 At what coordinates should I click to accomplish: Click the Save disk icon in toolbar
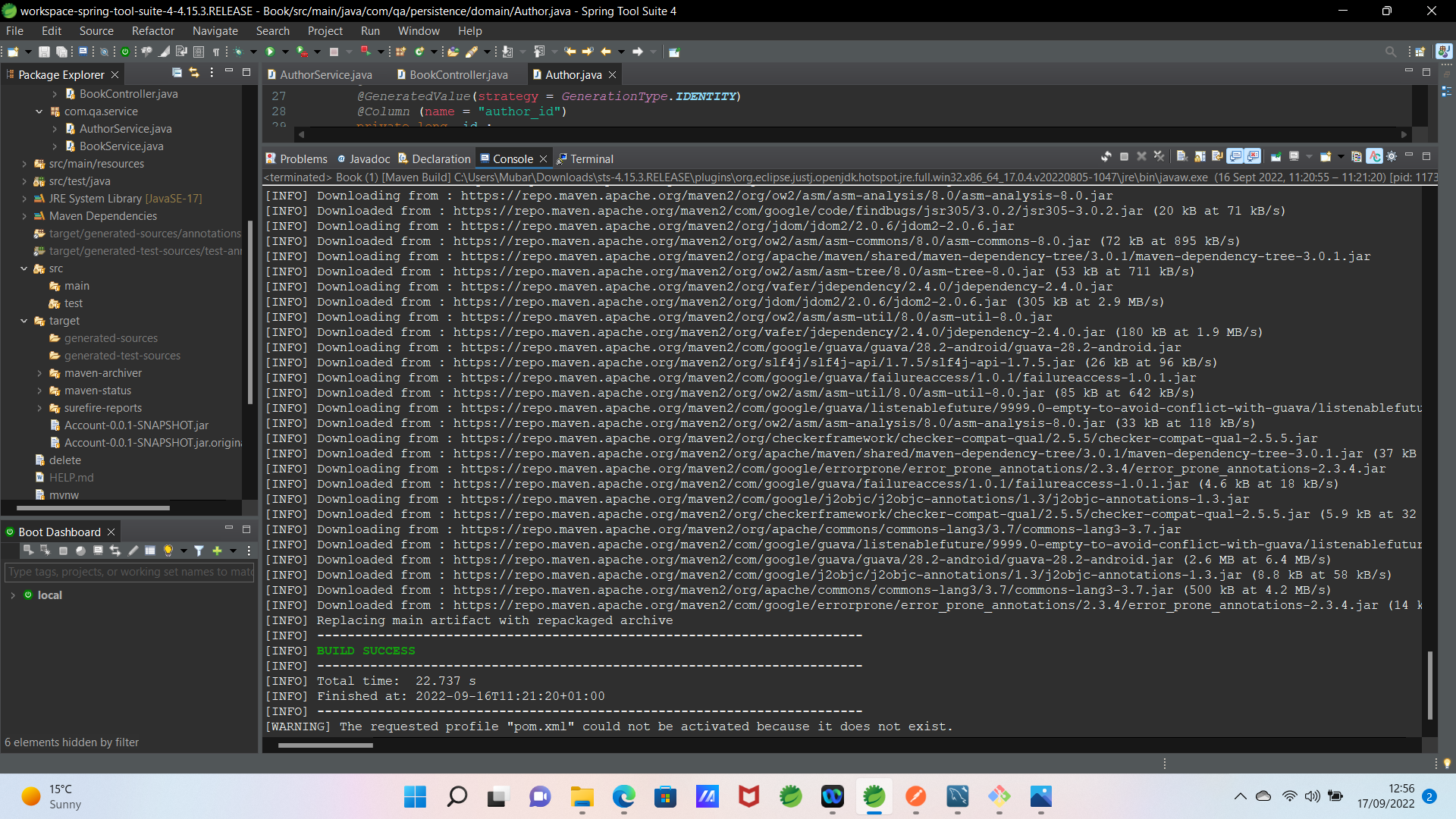pos(44,52)
